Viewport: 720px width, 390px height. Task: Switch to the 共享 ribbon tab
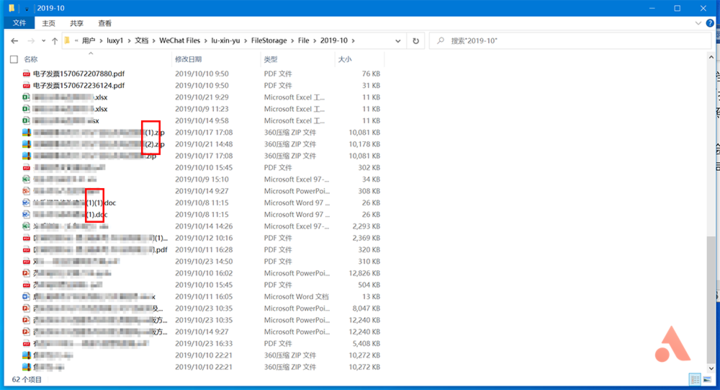[x=76, y=23]
